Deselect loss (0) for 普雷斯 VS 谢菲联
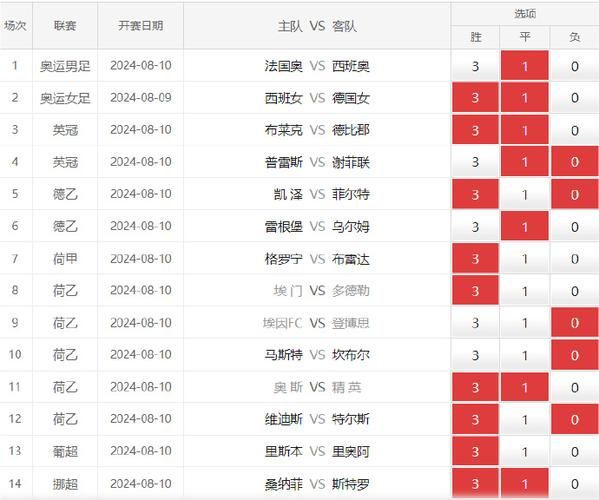The width and height of the screenshot is (599, 500). click(575, 162)
